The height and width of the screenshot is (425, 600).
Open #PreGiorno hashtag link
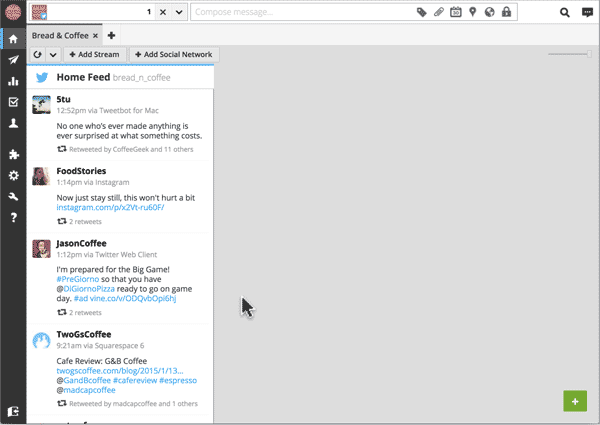[x=78, y=279]
